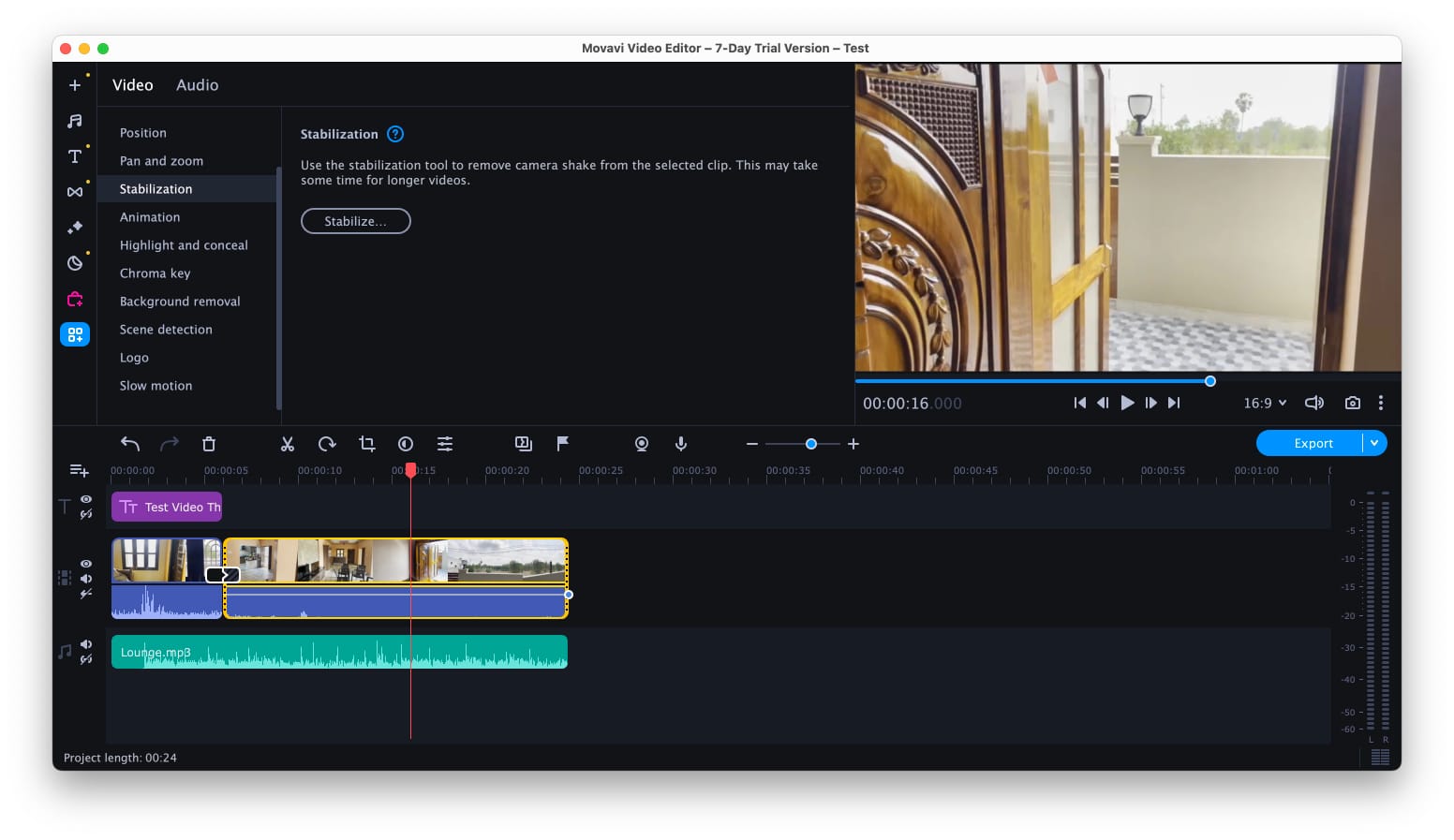
Task: Zoom out timeline with minus
Action: (x=752, y=444)
